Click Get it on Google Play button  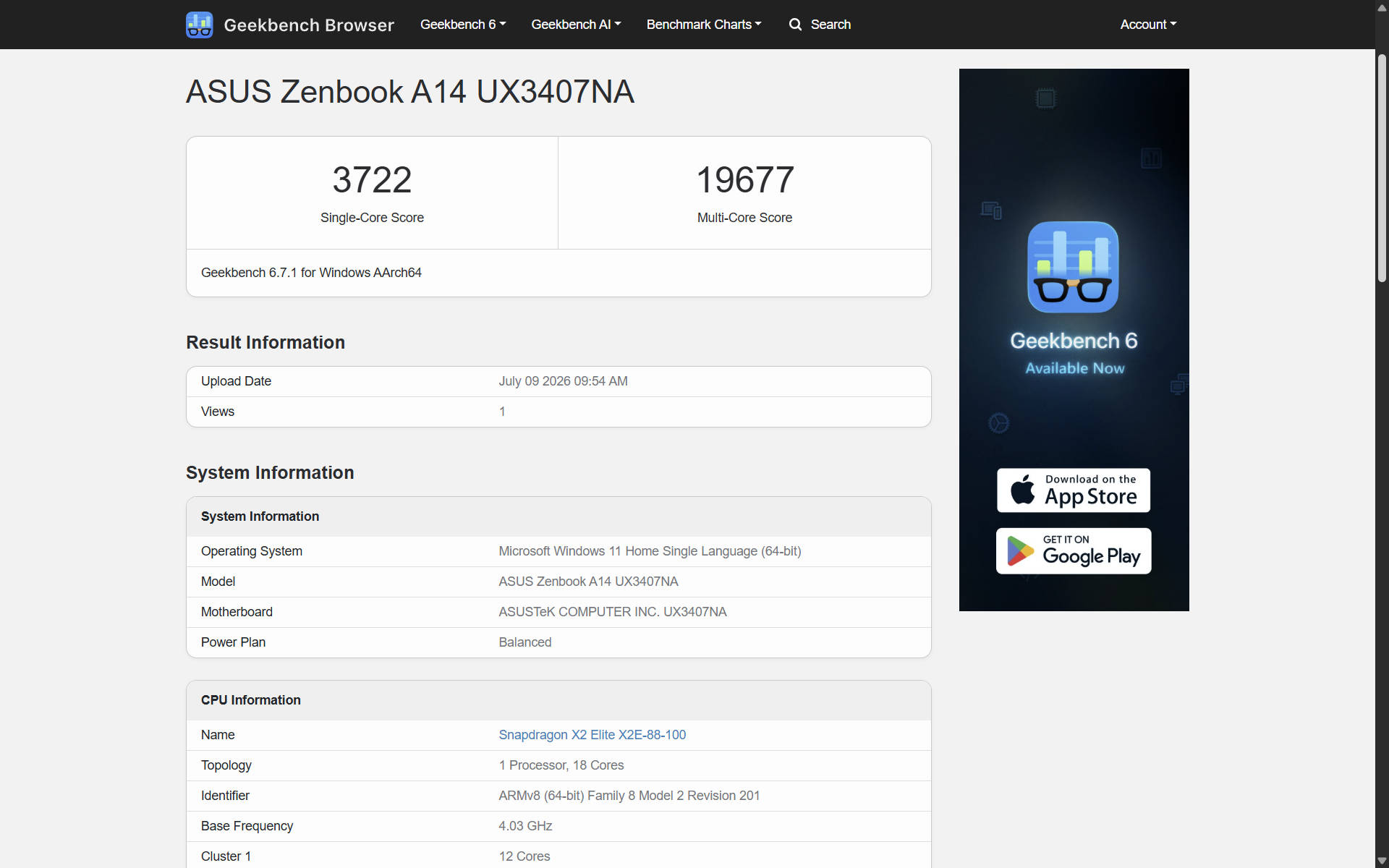1074,551
